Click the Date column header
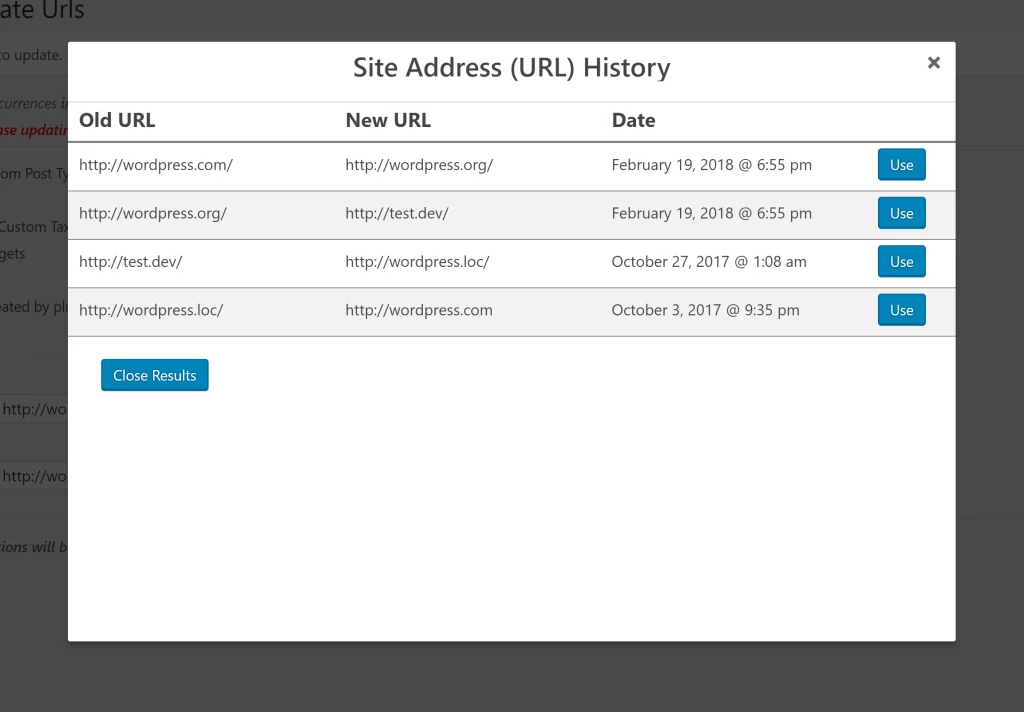 [x=633, y=120]
